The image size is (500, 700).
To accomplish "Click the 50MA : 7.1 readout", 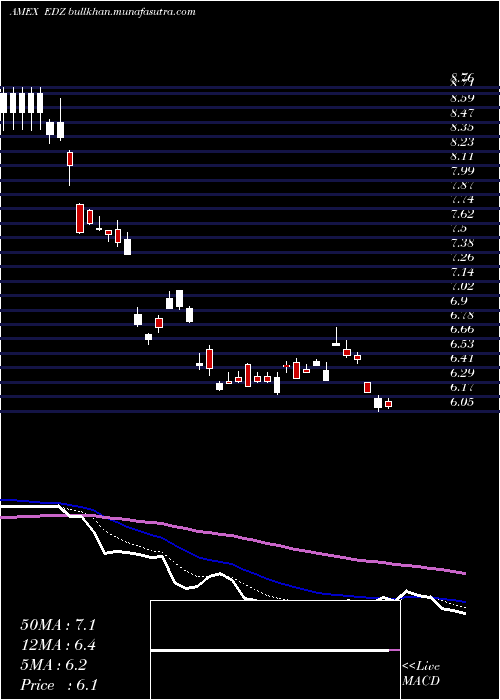I will pos(58,625).
